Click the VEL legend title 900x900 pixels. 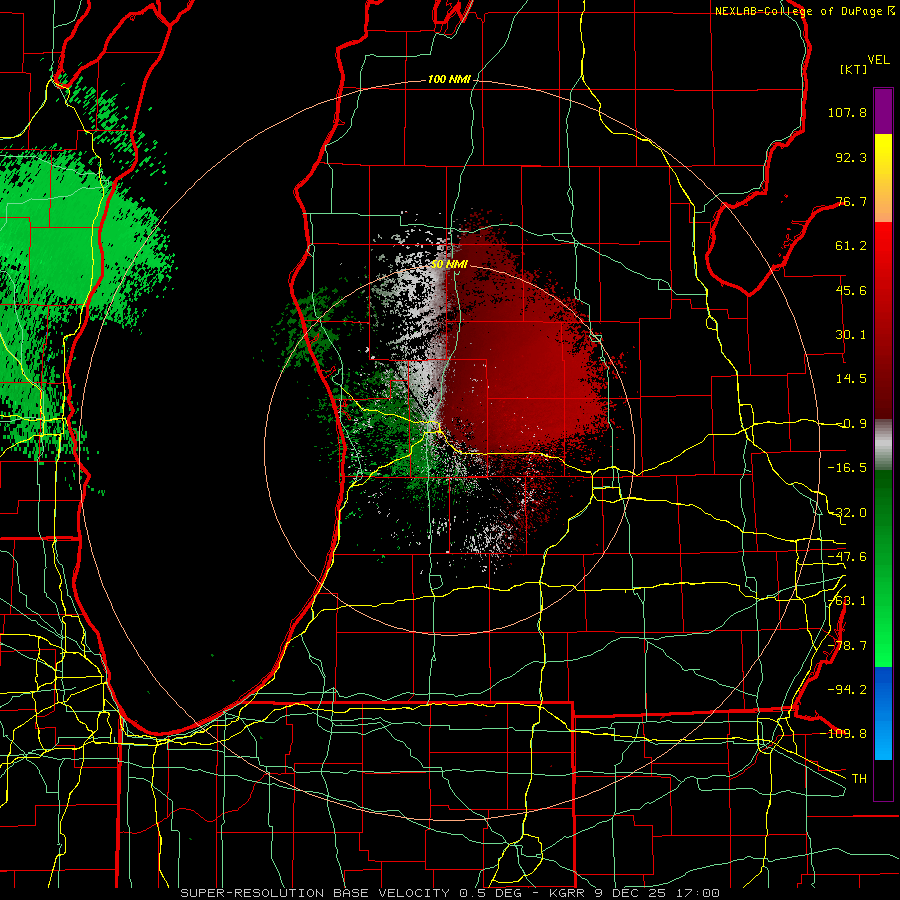pos(878,59)
